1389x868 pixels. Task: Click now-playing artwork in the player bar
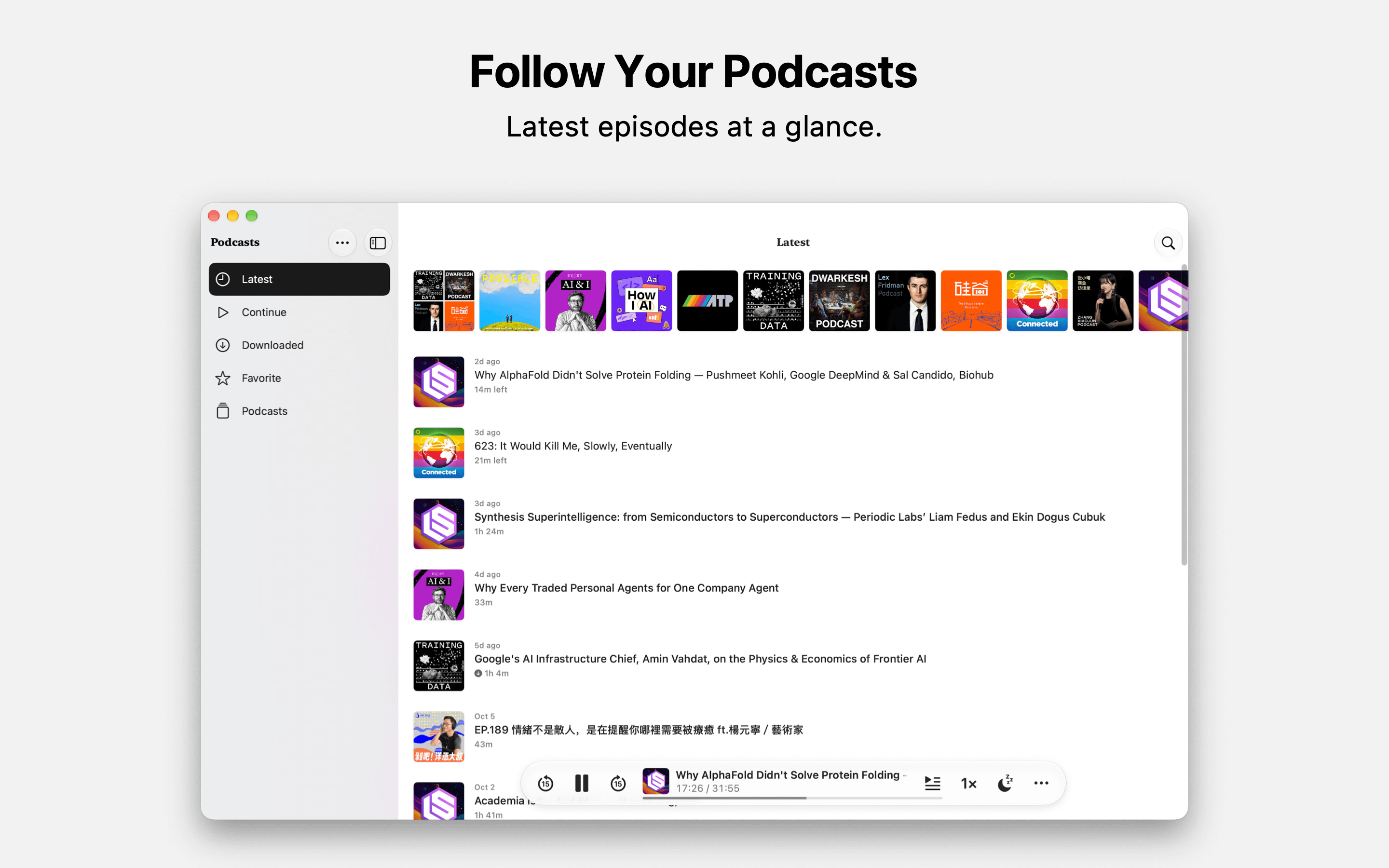pyautogui.click(x=655, y=781)
